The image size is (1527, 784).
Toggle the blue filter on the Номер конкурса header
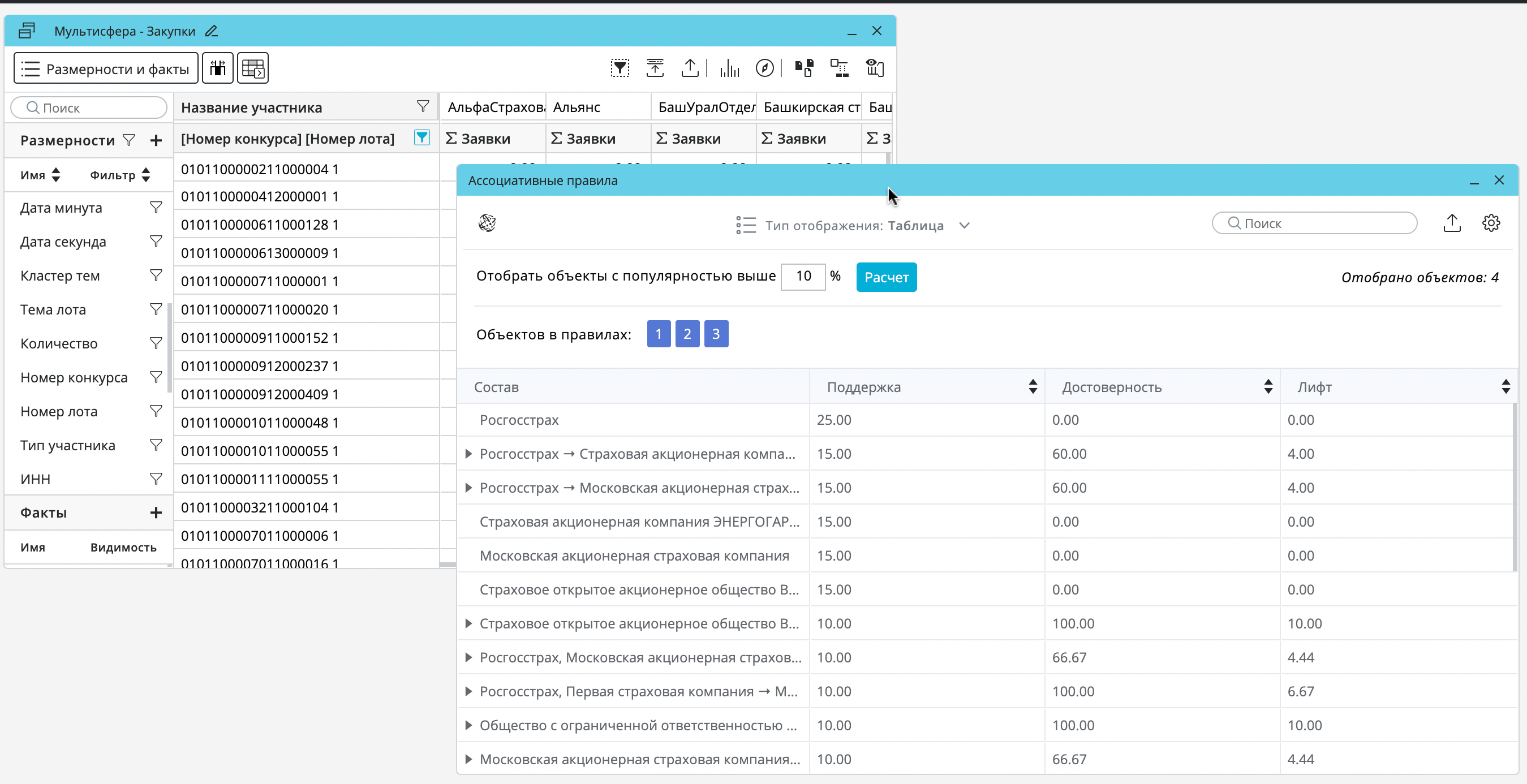(421, 138)
